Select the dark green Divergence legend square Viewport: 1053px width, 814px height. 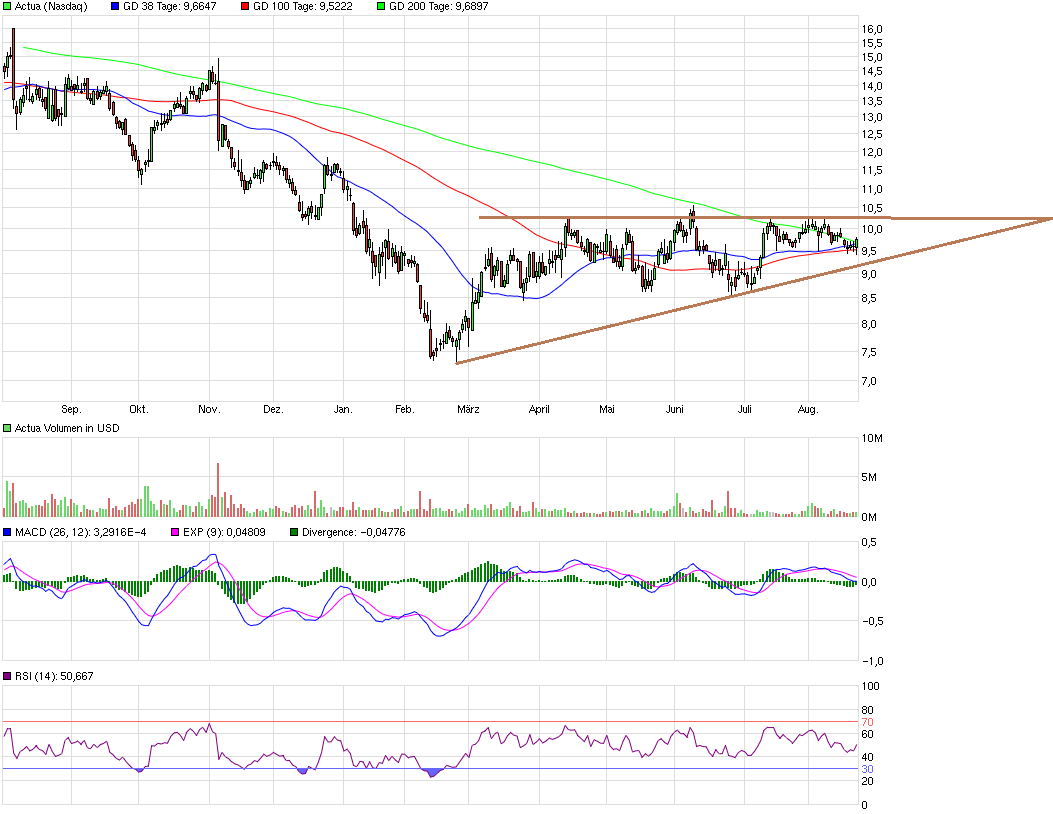295,533
